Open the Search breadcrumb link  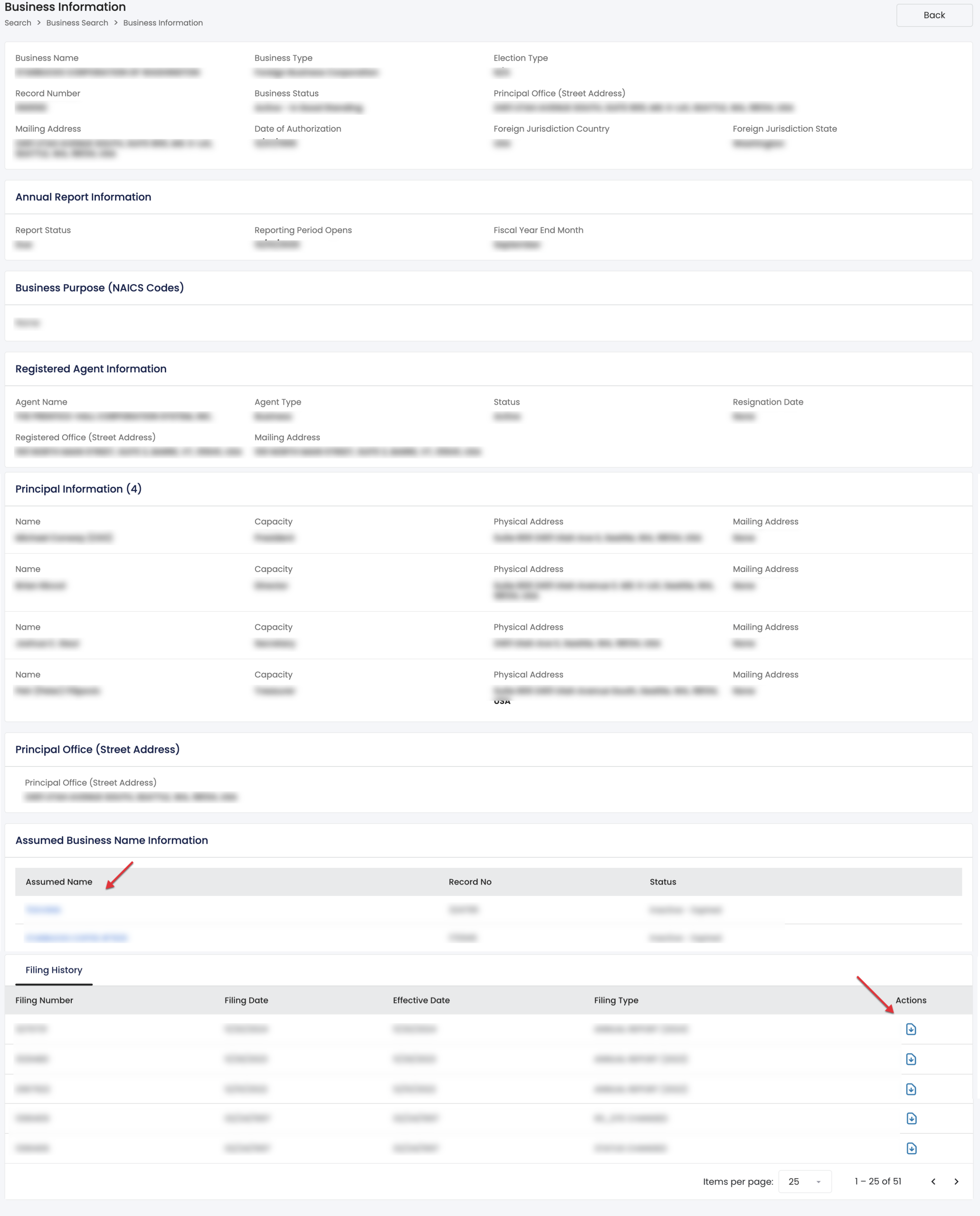18,23
